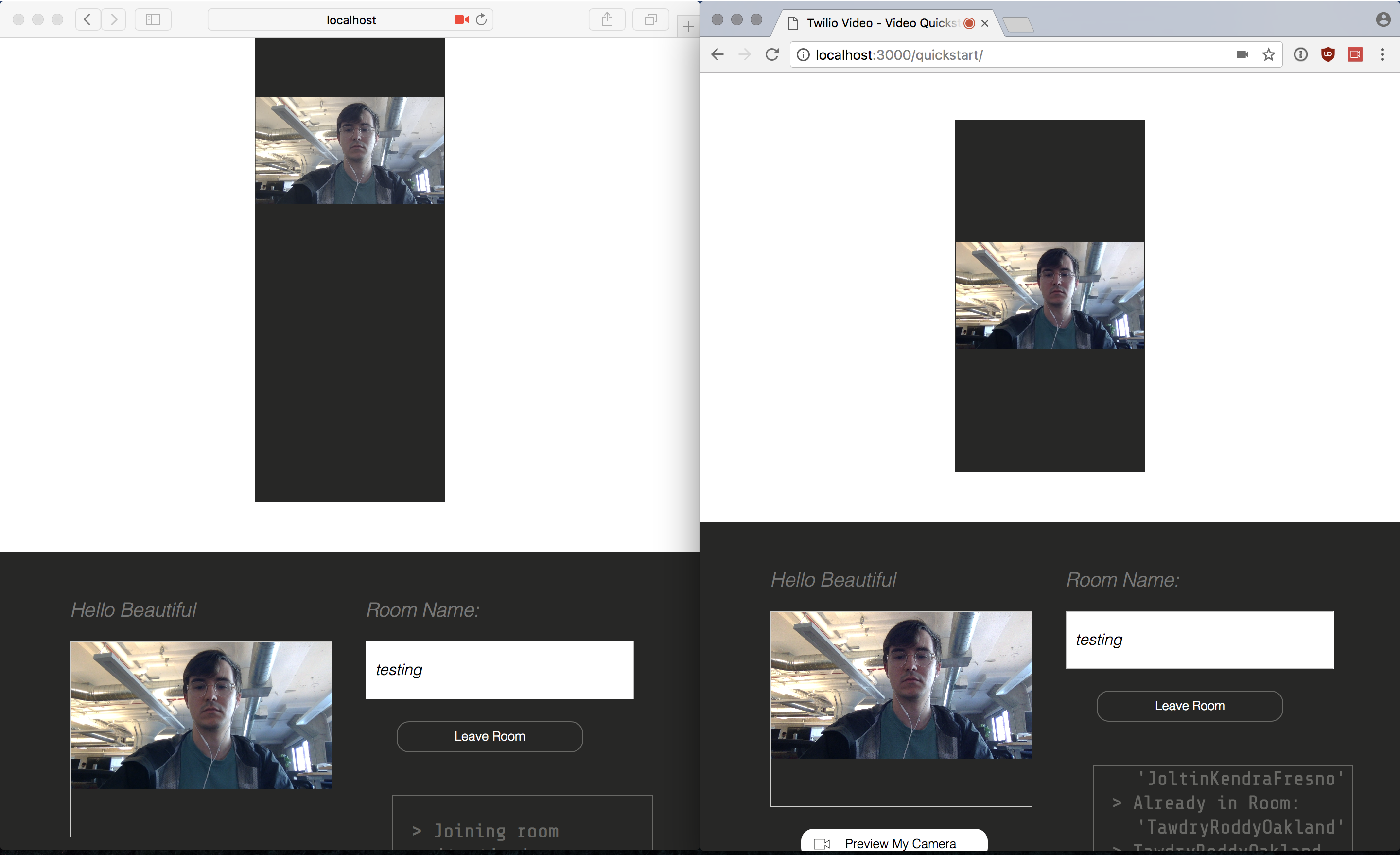Viewport: 1400px width, 855px height.
Task: Open a new tab in Safari
Action: (688, 26)
